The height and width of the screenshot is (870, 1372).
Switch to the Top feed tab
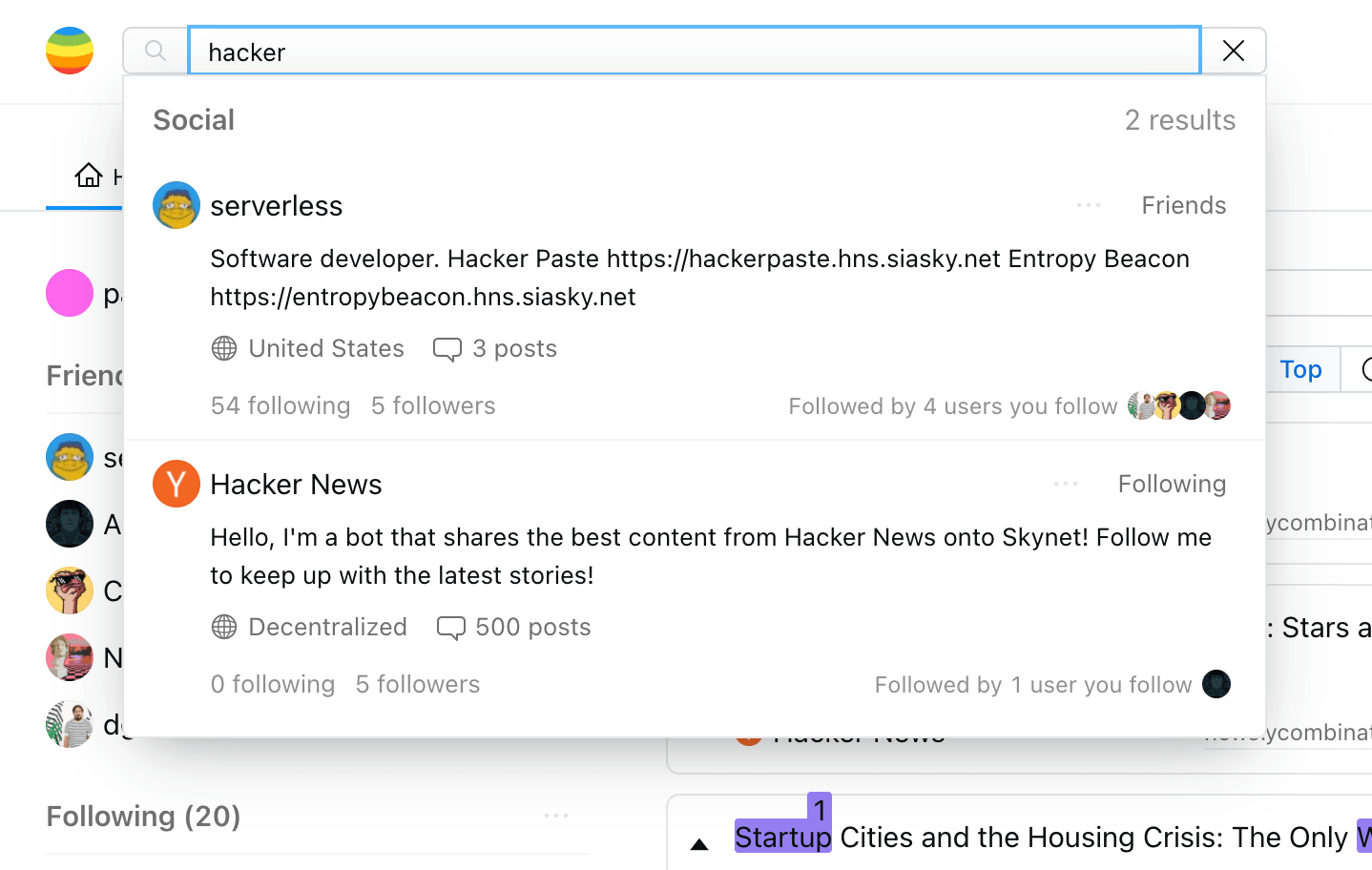[x=1300, y=369]
